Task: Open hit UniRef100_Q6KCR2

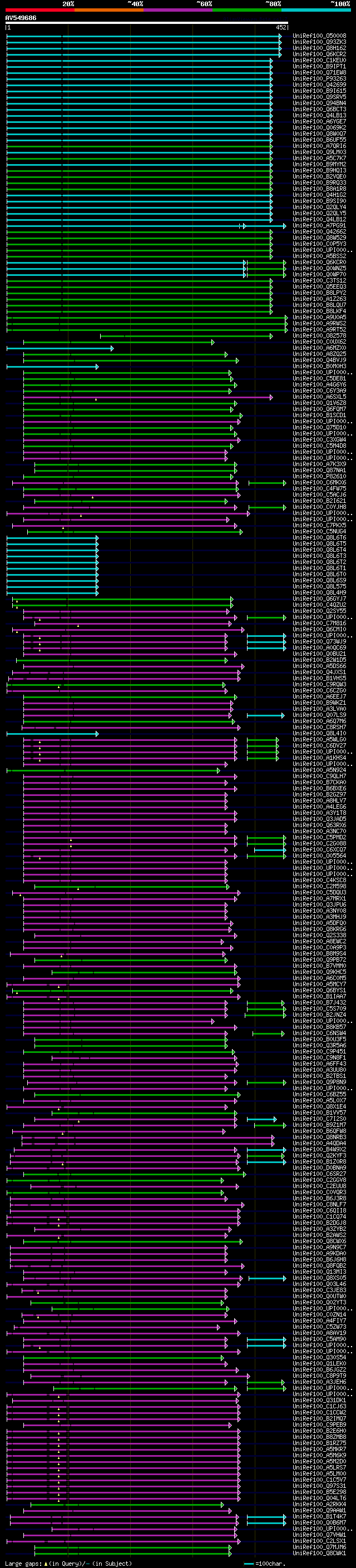Action: coord(319,54)
